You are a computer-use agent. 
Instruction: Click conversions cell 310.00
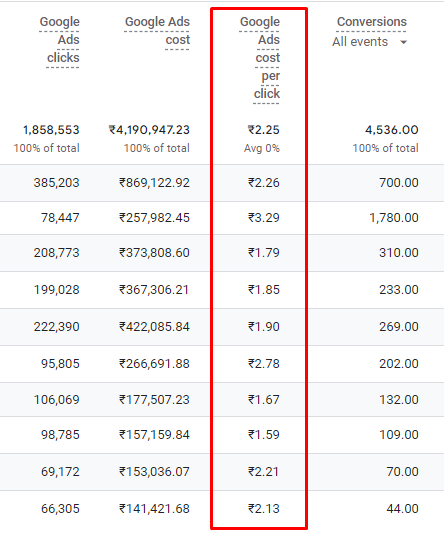click(x=399, y=253)
